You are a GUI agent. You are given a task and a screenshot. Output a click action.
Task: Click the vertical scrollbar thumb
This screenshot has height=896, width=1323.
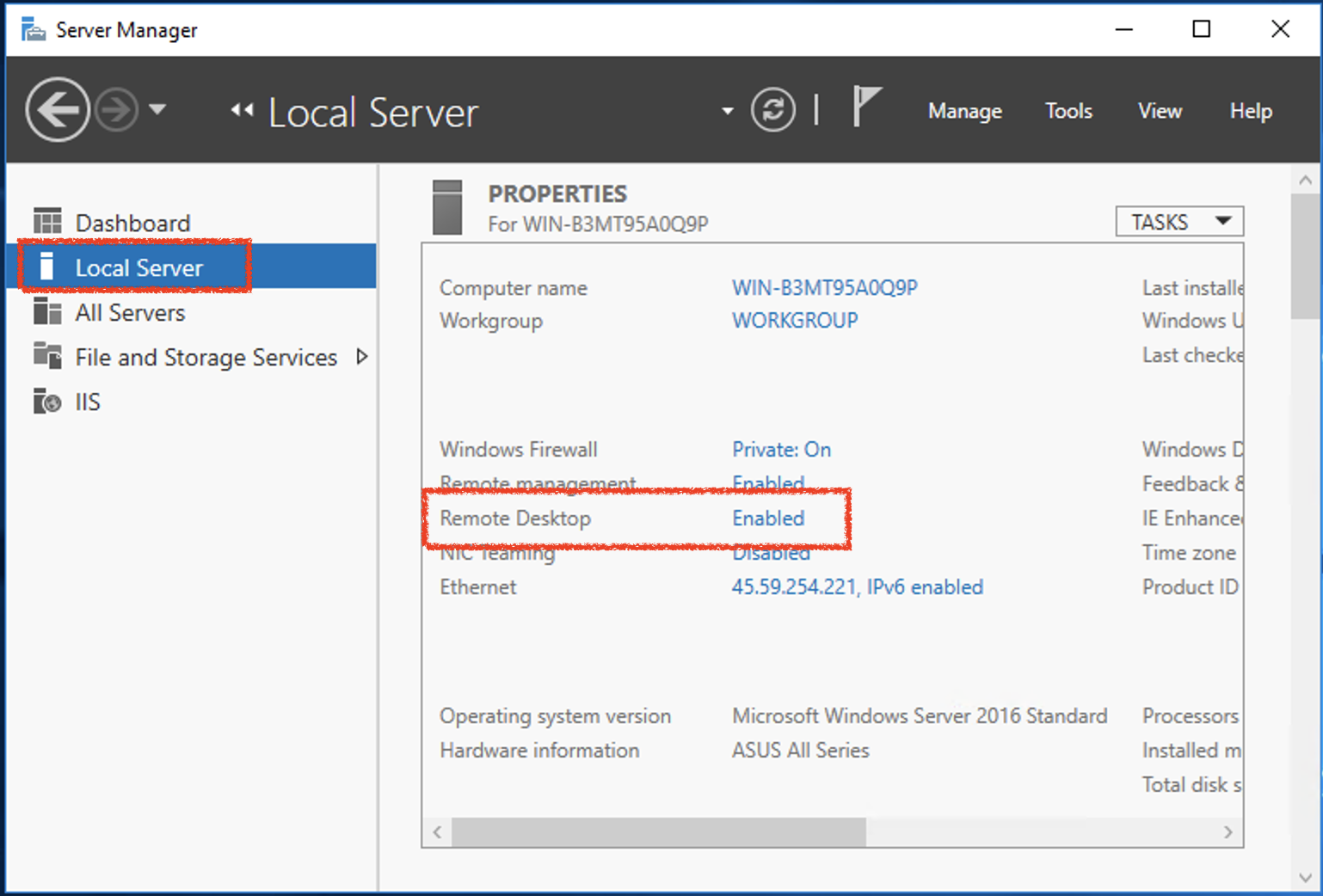click(x=1305, y=256)
